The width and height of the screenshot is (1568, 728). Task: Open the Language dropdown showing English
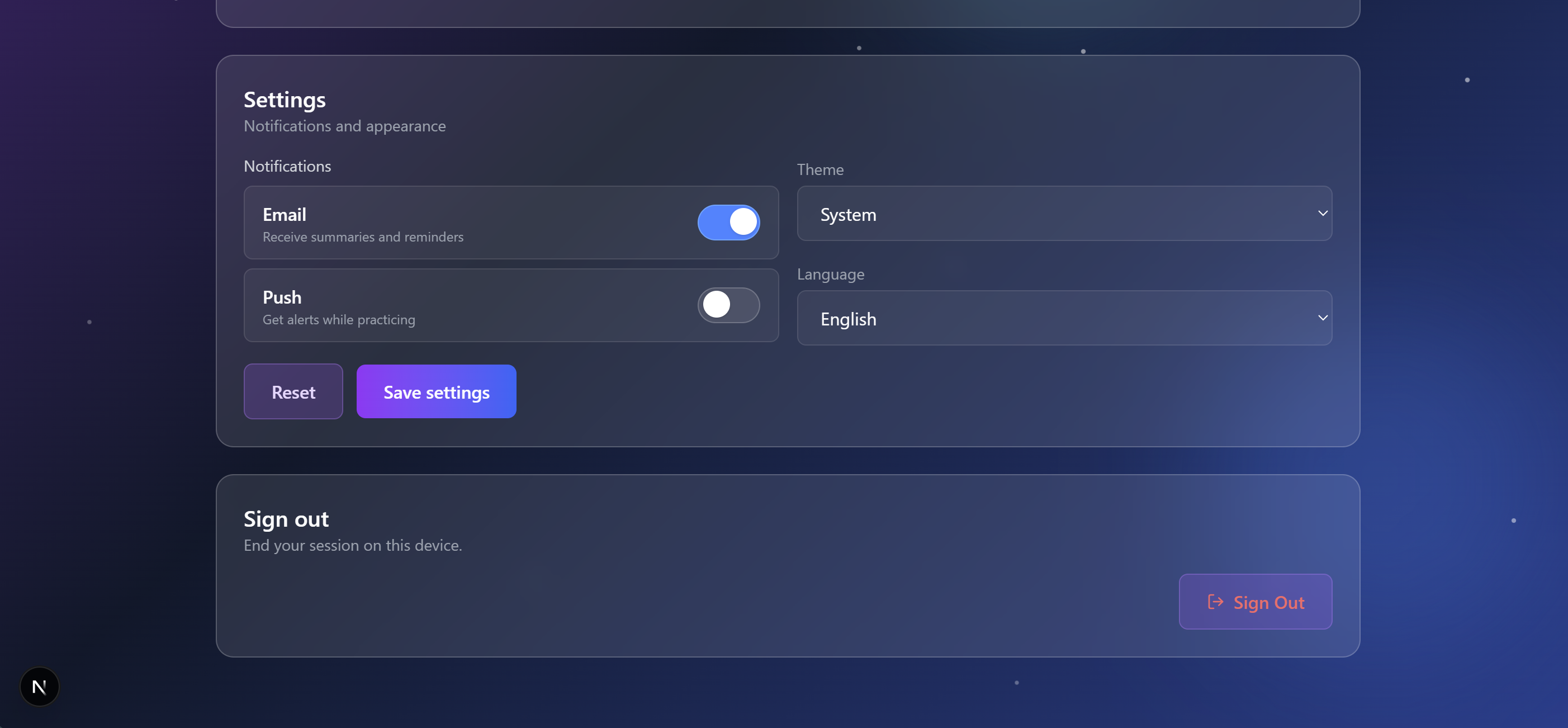pyautogui.click(x=1063, y=318)
